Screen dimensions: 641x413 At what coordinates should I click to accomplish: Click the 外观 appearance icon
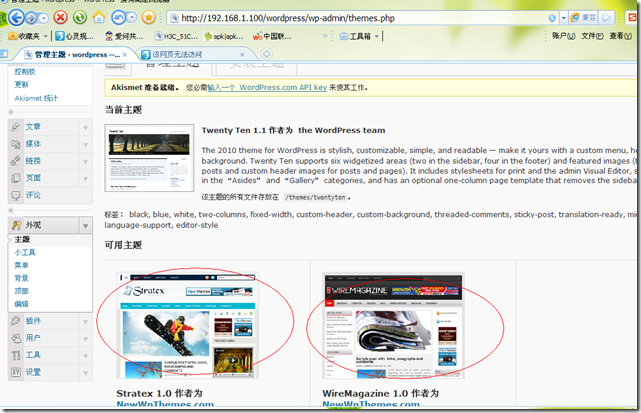(16, 225)
